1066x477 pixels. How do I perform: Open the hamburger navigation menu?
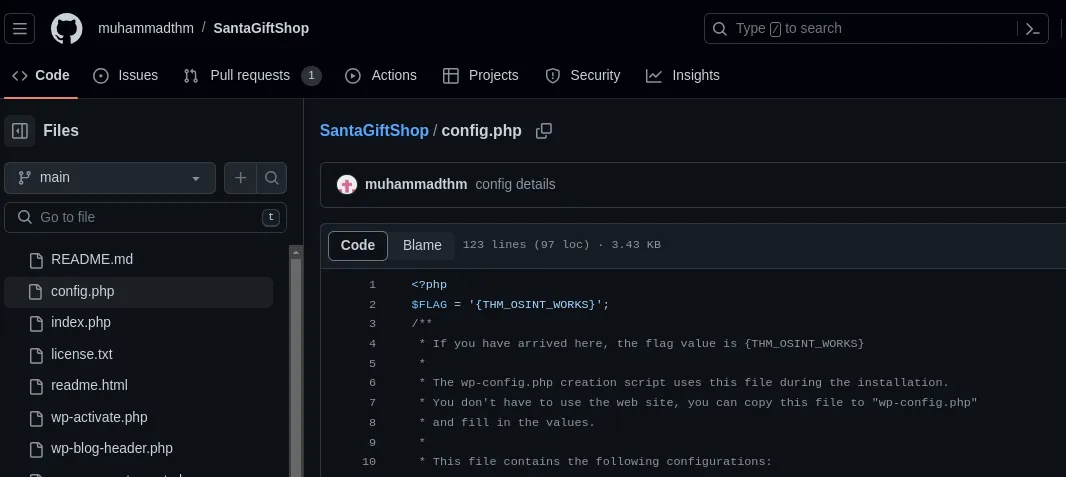tap(19, 29)
